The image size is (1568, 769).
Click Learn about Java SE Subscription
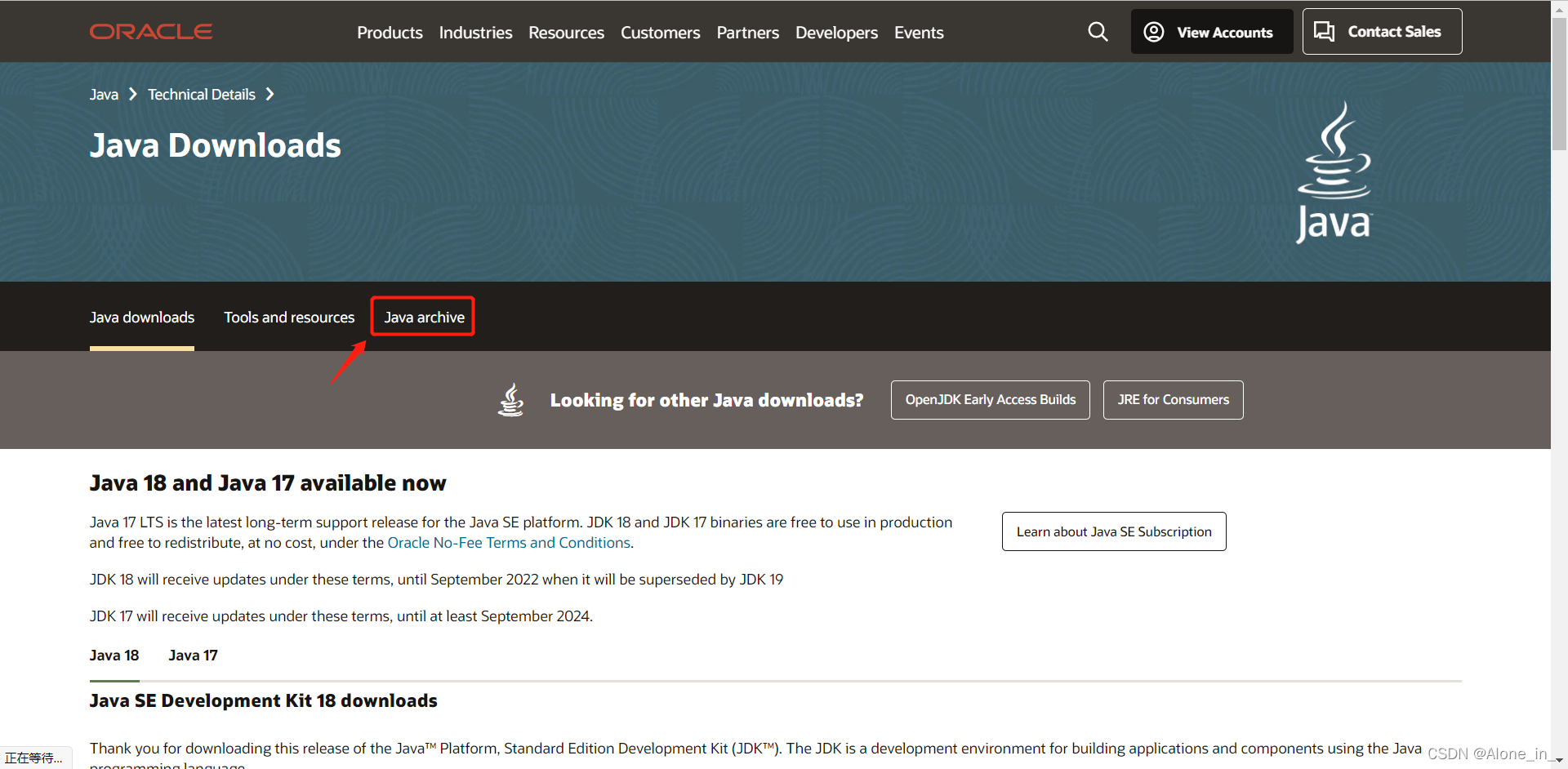pyautogui.click(x=1114, y=531)
